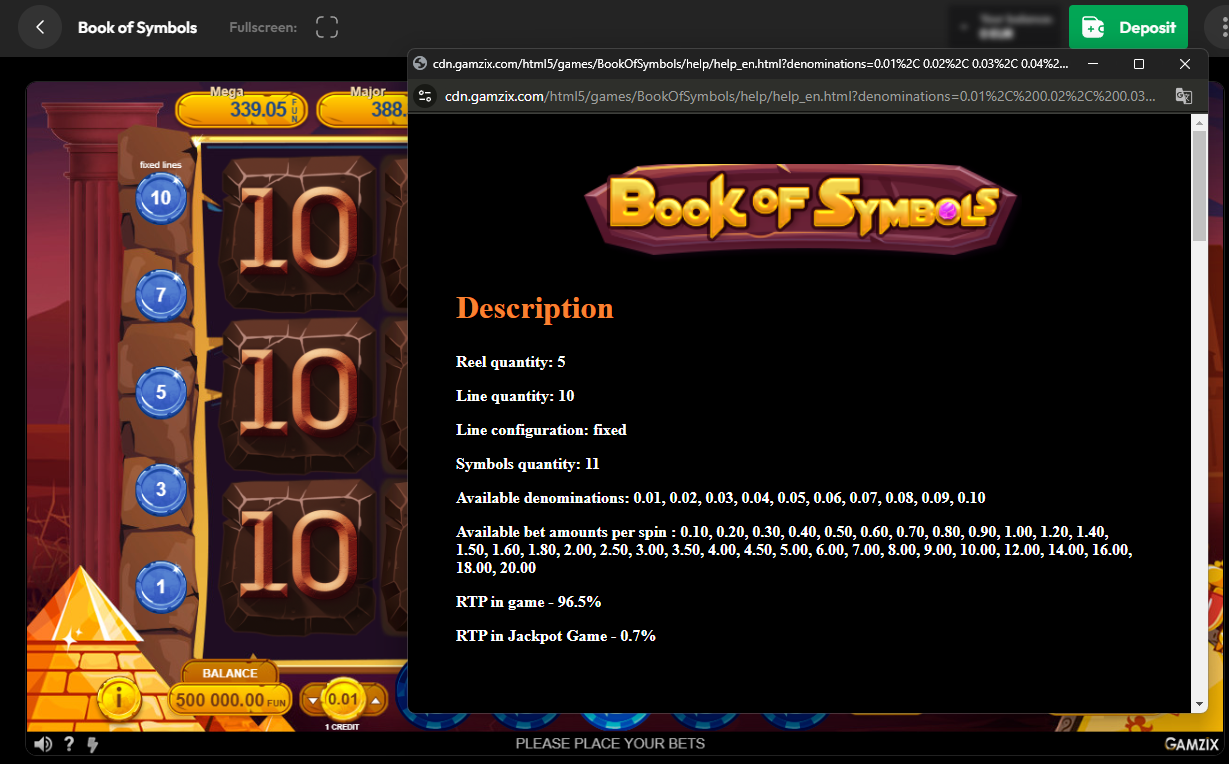Click the translate page icon in popup
The height and width of the screenshot is (764, 1229).
click(1183, 96)
